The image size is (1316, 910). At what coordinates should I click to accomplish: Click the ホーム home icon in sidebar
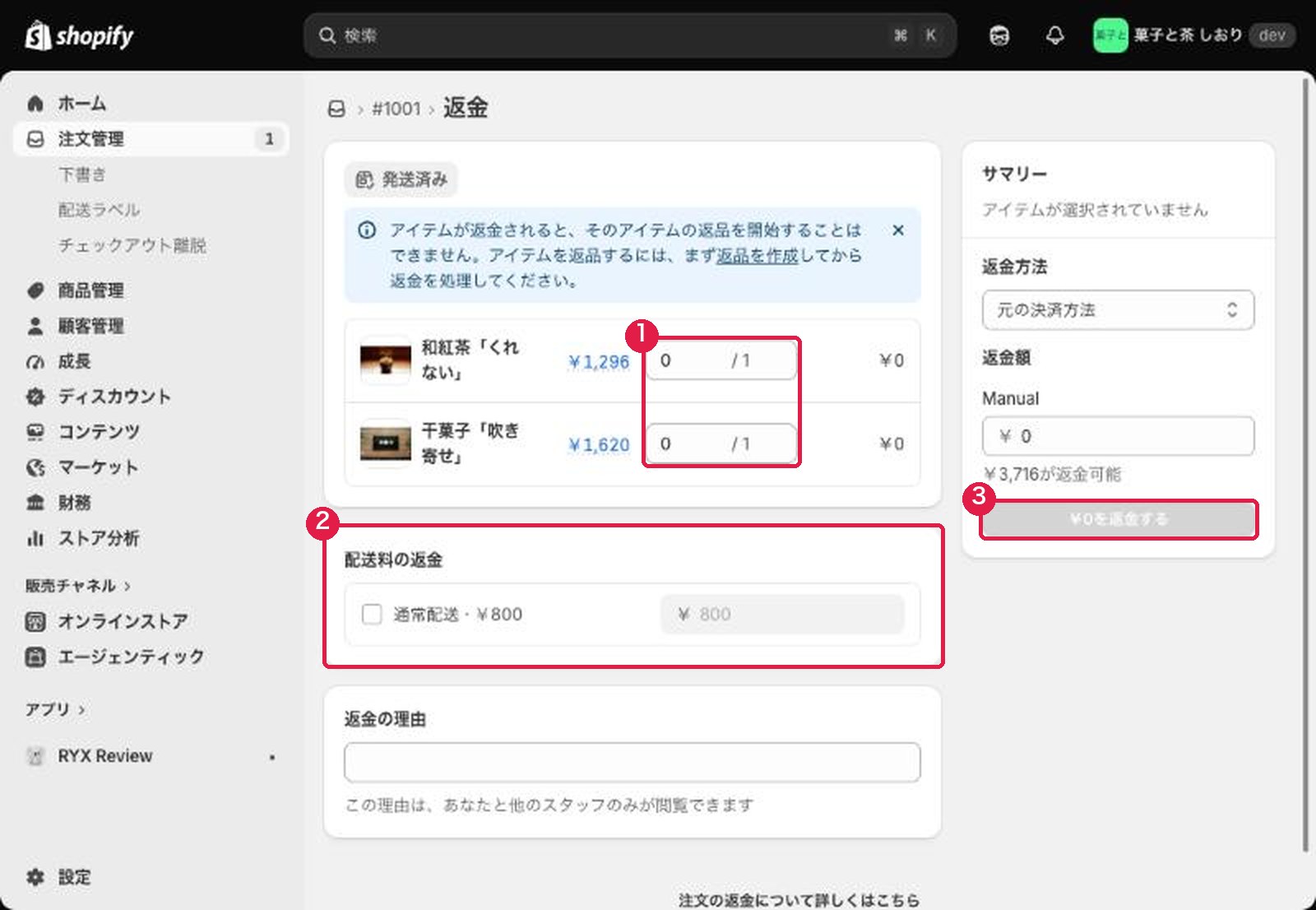click(35, 104)
